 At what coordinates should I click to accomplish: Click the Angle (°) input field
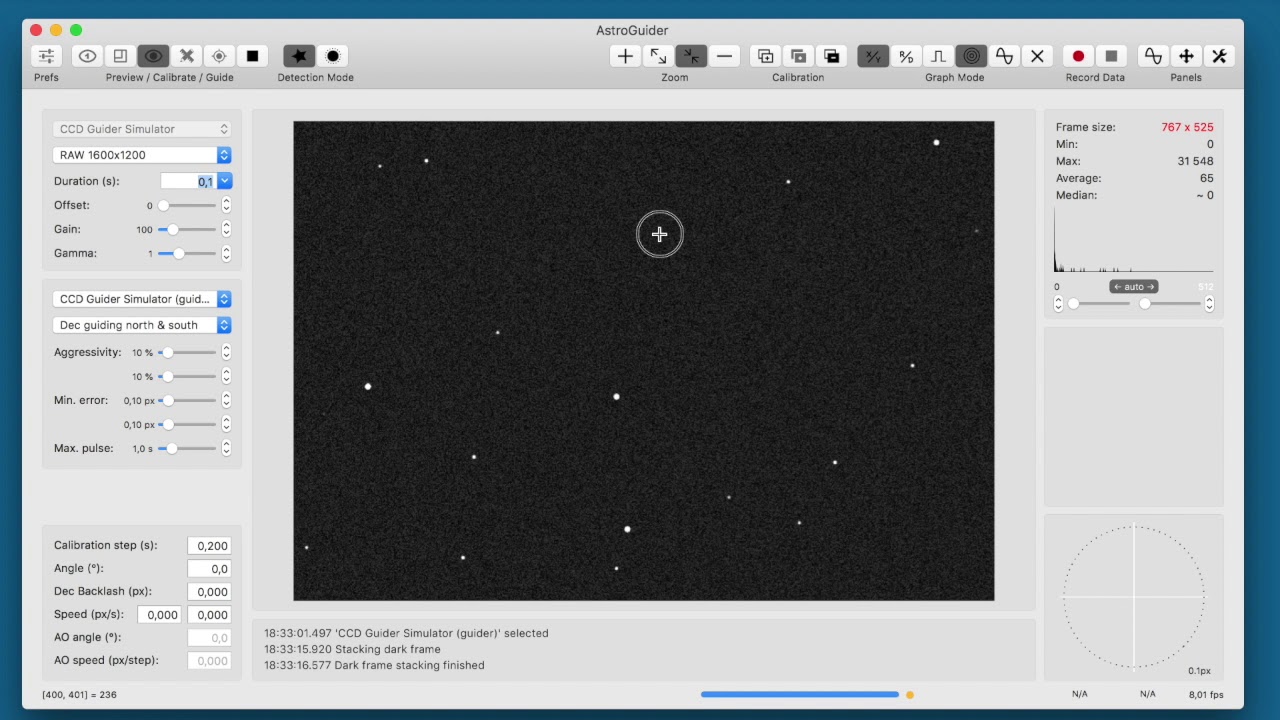point(209,569)
